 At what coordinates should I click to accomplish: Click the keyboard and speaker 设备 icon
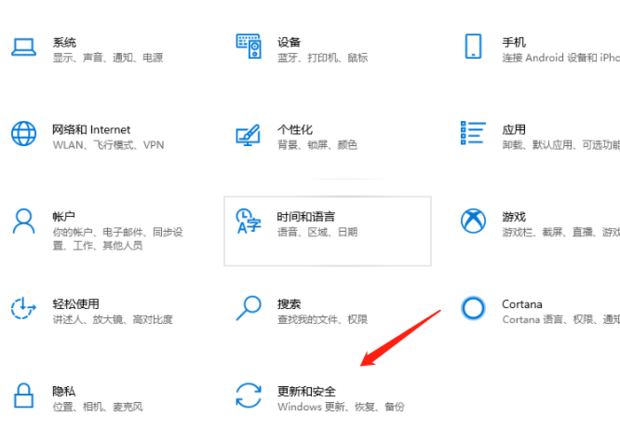pos(249,46)
